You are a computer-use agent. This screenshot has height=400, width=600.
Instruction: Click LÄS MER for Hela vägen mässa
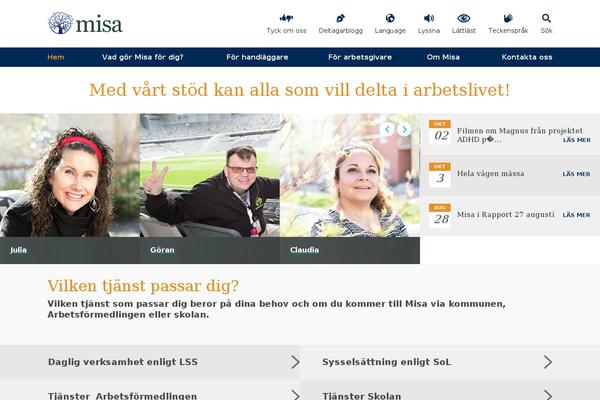pos(576,174)
